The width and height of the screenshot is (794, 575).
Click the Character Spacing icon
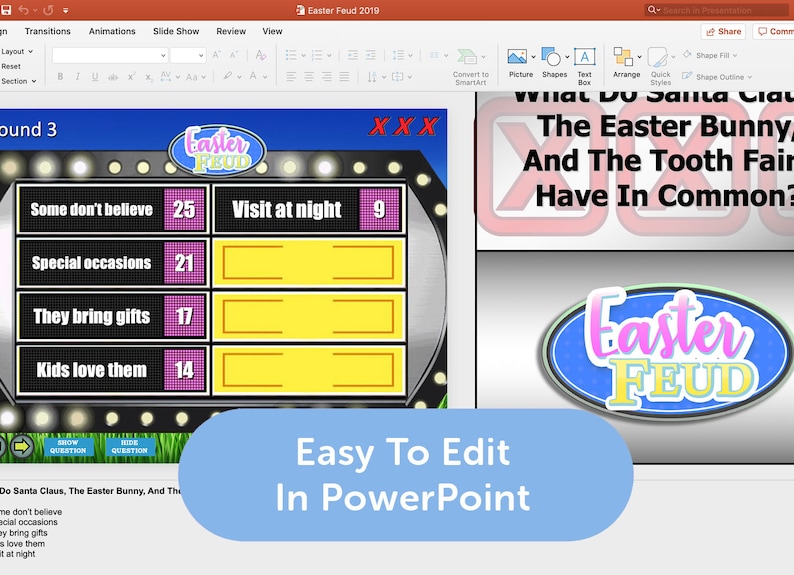click(x=166, y=77)
